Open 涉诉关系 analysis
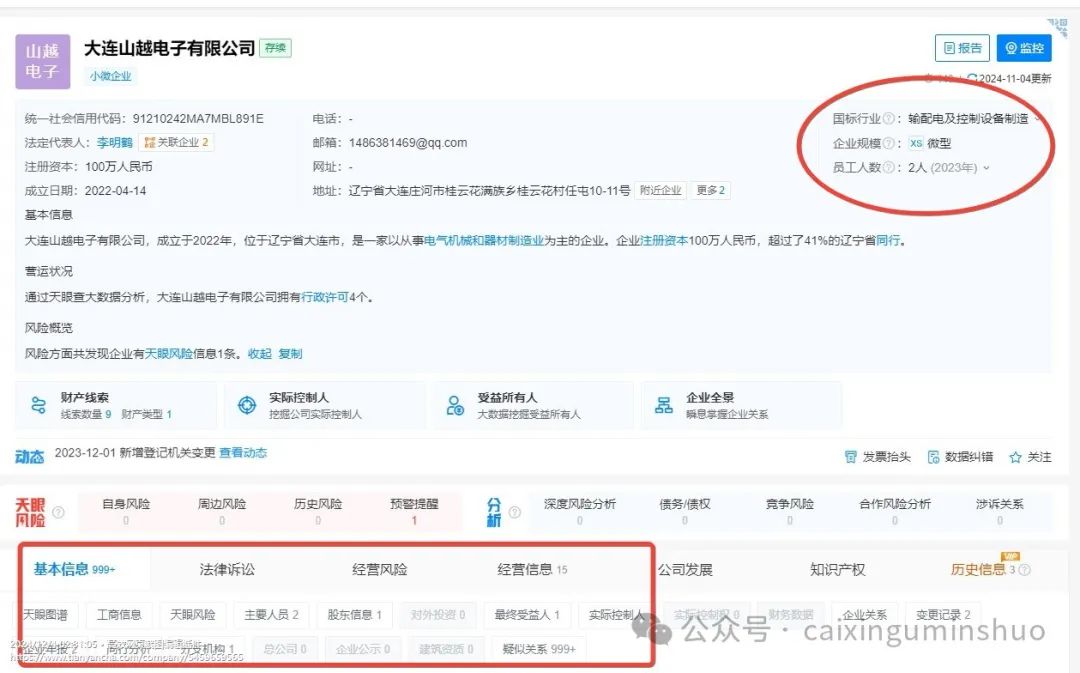The image size is (1080, 673). (x=999, y=511)
